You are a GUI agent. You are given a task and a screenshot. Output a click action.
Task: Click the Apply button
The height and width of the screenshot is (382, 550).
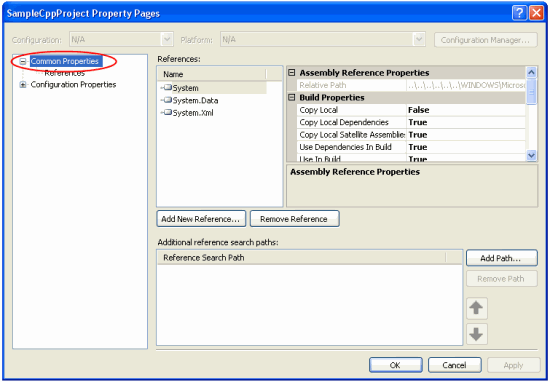[x=514, y=365]
